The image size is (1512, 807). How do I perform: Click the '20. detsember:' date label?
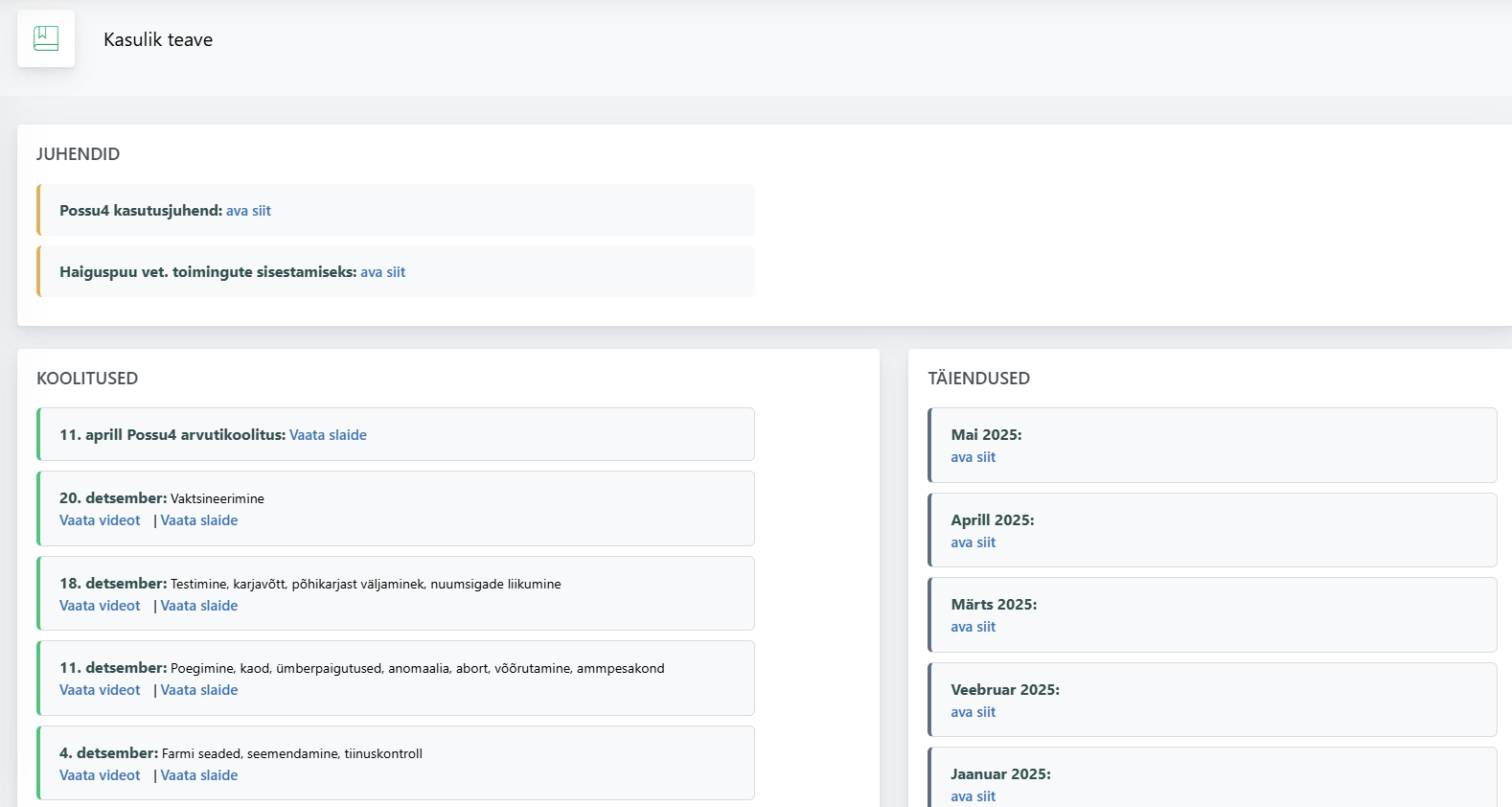[113, 498]
